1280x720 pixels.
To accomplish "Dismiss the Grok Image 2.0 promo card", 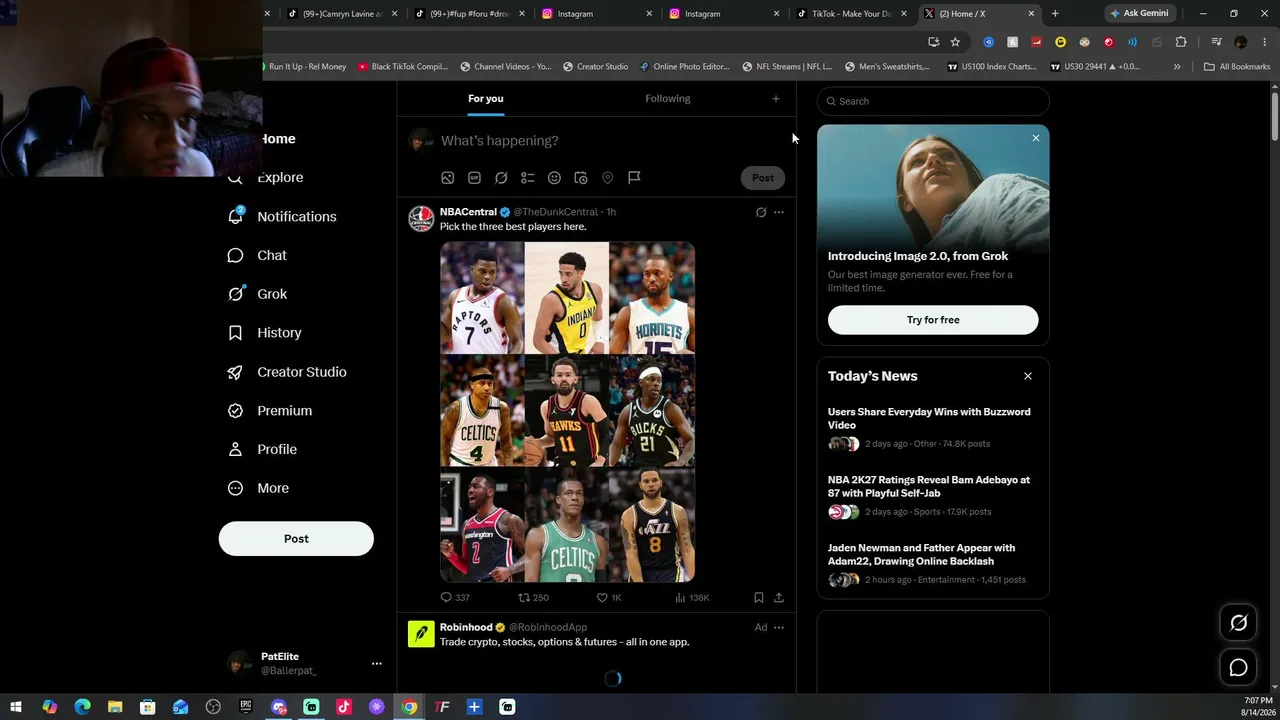I will point(1036,138).
